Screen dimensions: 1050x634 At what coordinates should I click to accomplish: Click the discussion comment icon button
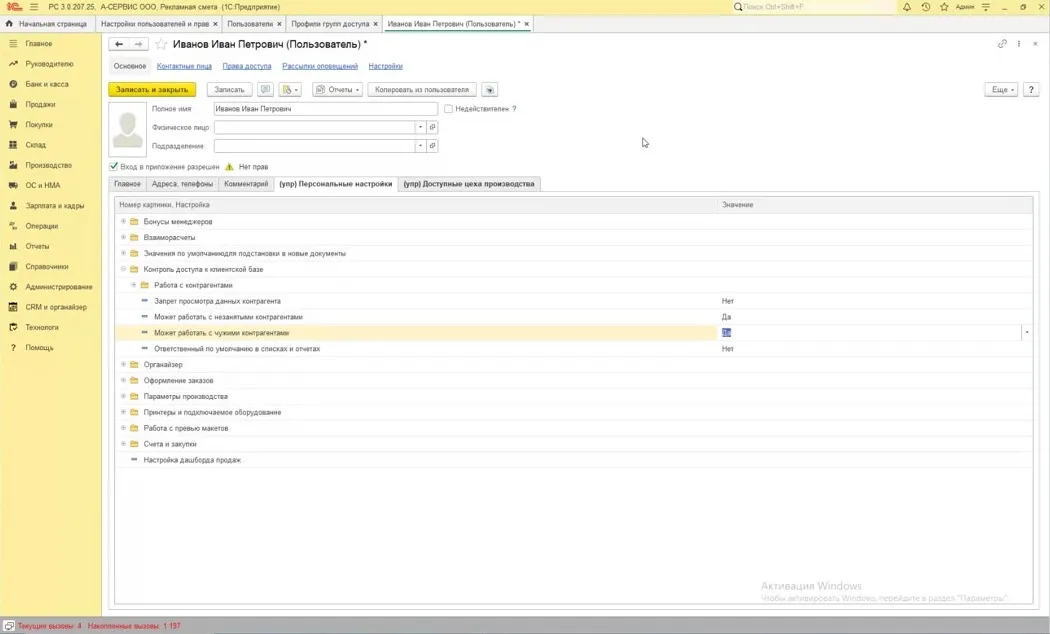pos(266,90)
